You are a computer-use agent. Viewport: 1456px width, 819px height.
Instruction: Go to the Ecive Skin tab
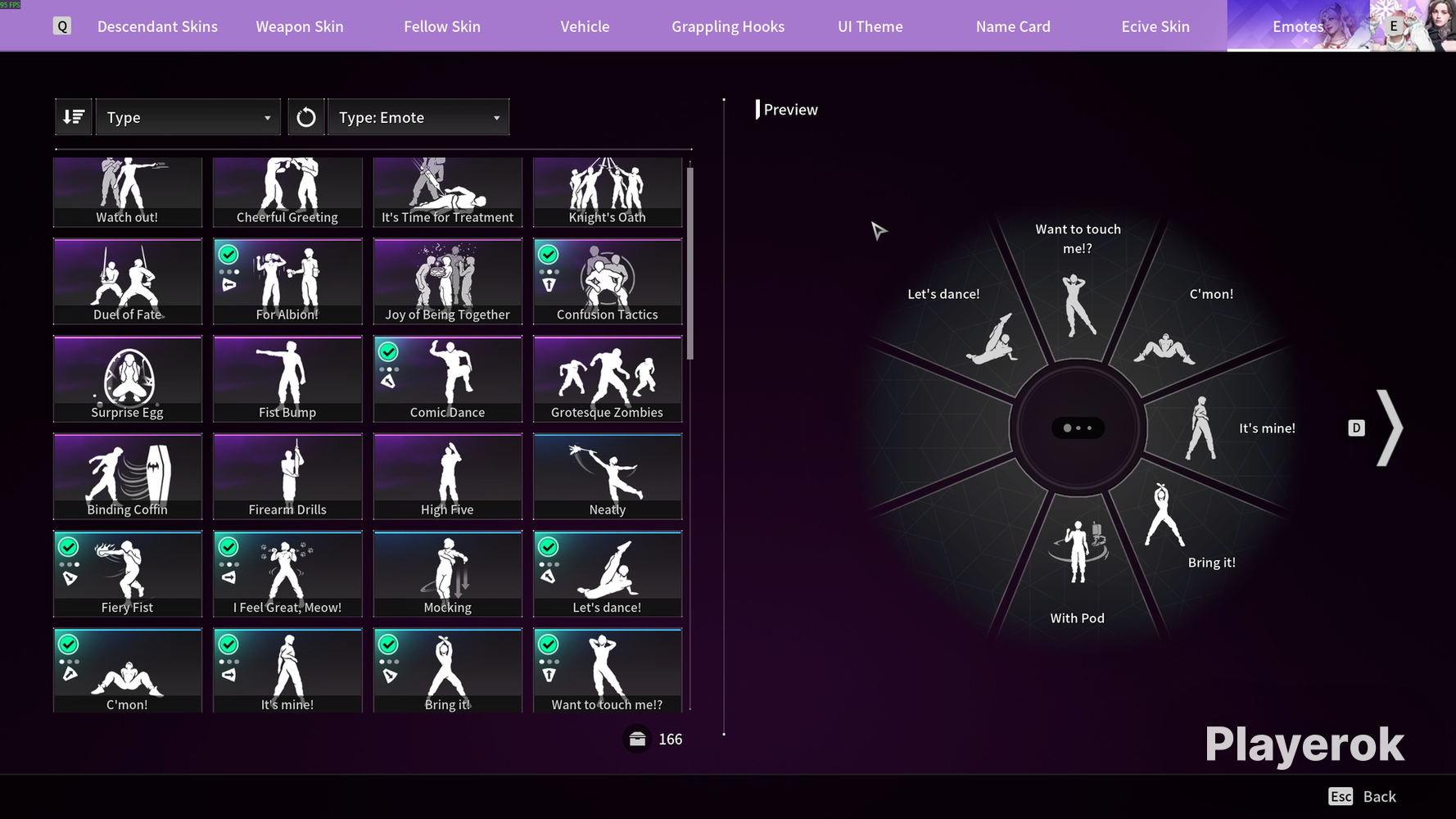tap(1155, 26)
